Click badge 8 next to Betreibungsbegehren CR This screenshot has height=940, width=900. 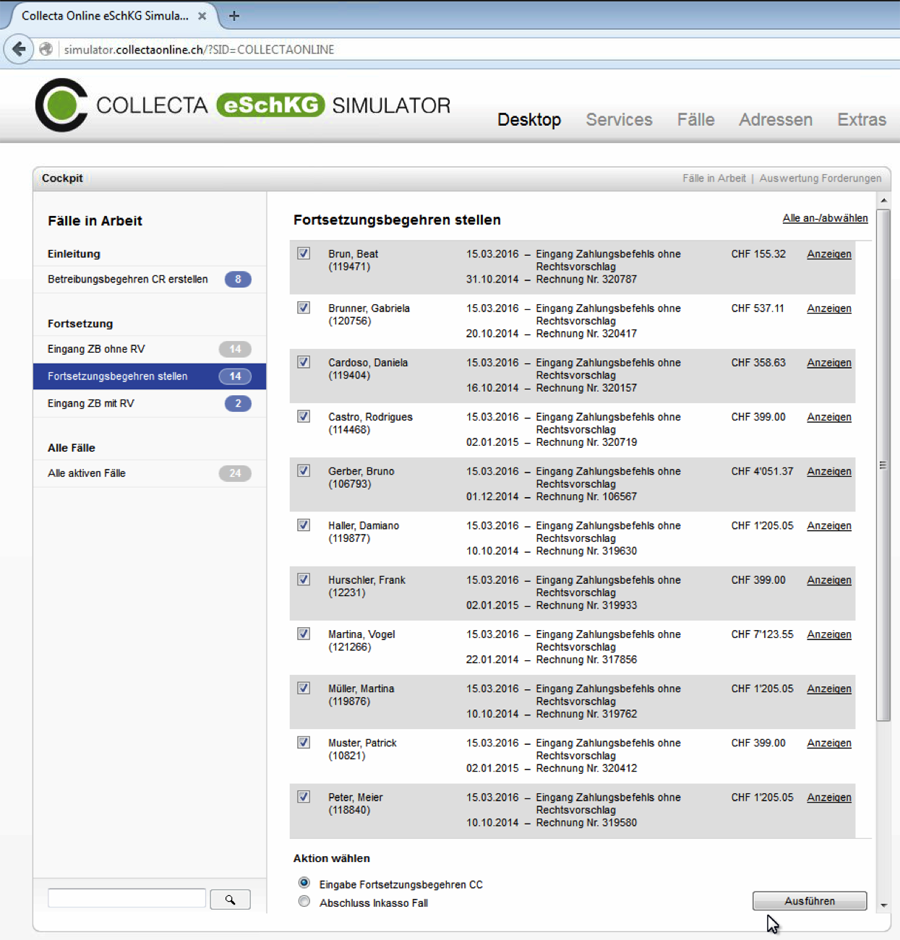pos(238,279)
